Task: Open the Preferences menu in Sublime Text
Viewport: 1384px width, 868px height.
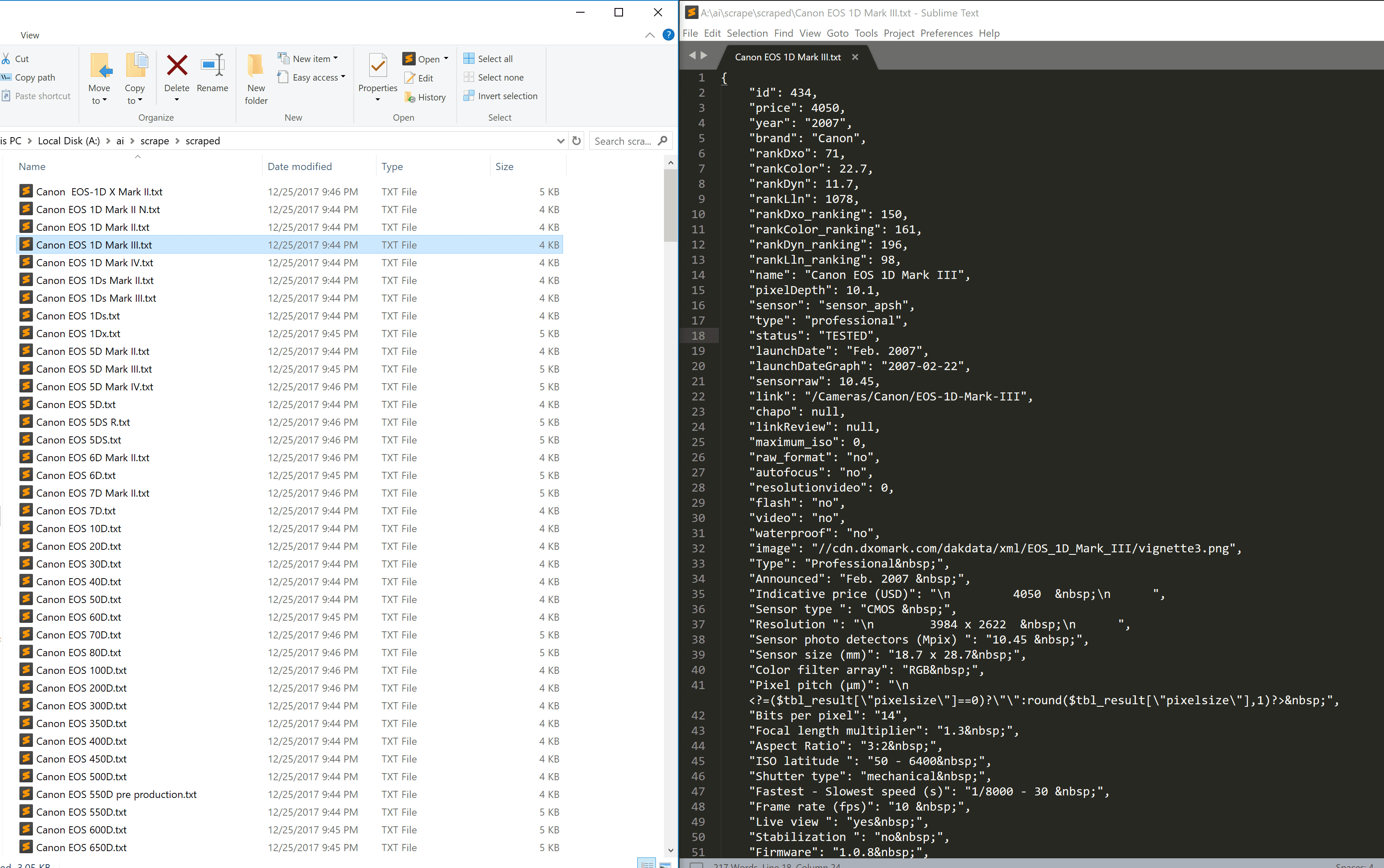Action: pyautogui.click(x=946, y=33)
